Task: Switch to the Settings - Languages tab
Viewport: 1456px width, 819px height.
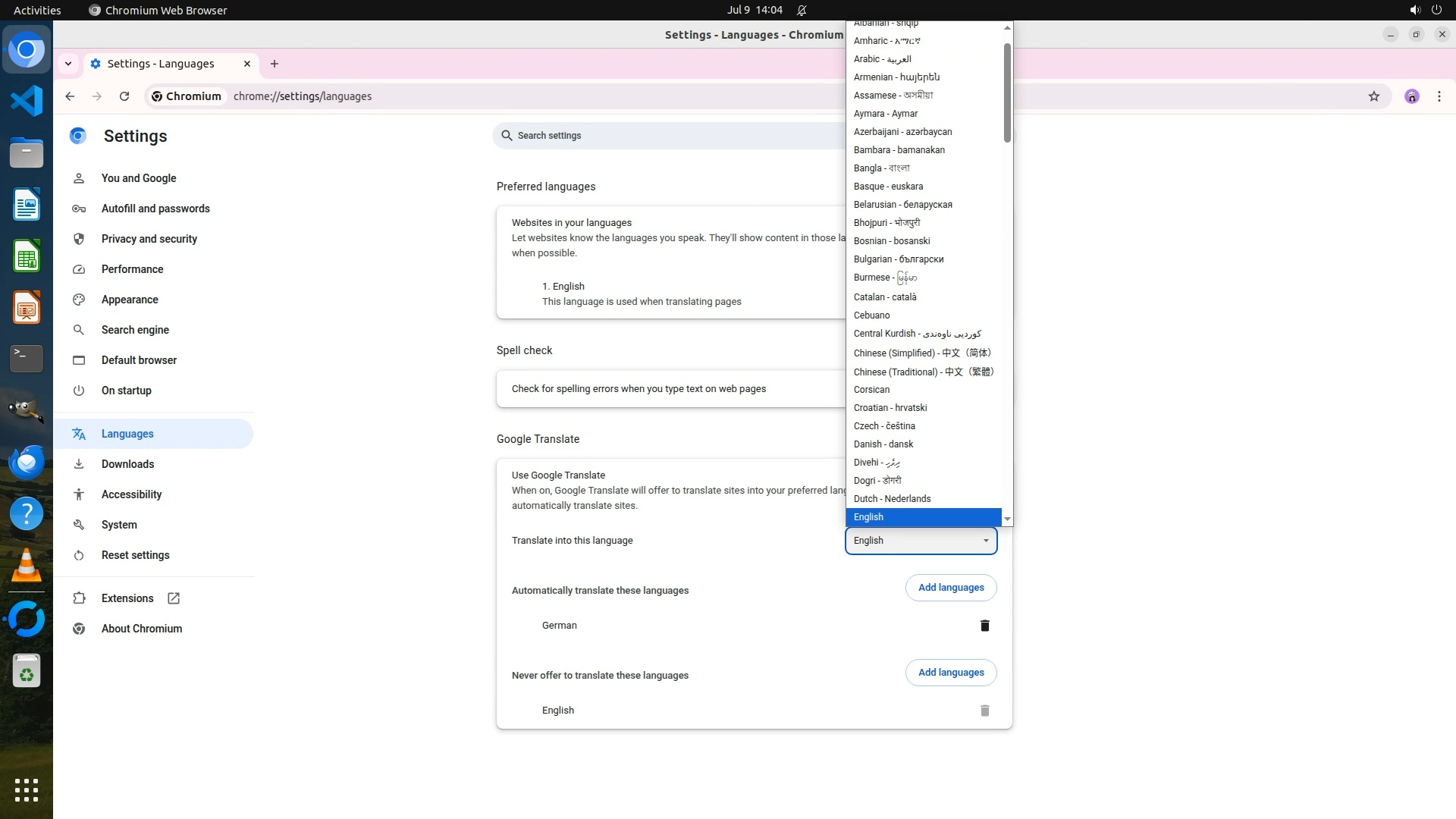Action: 161,64
